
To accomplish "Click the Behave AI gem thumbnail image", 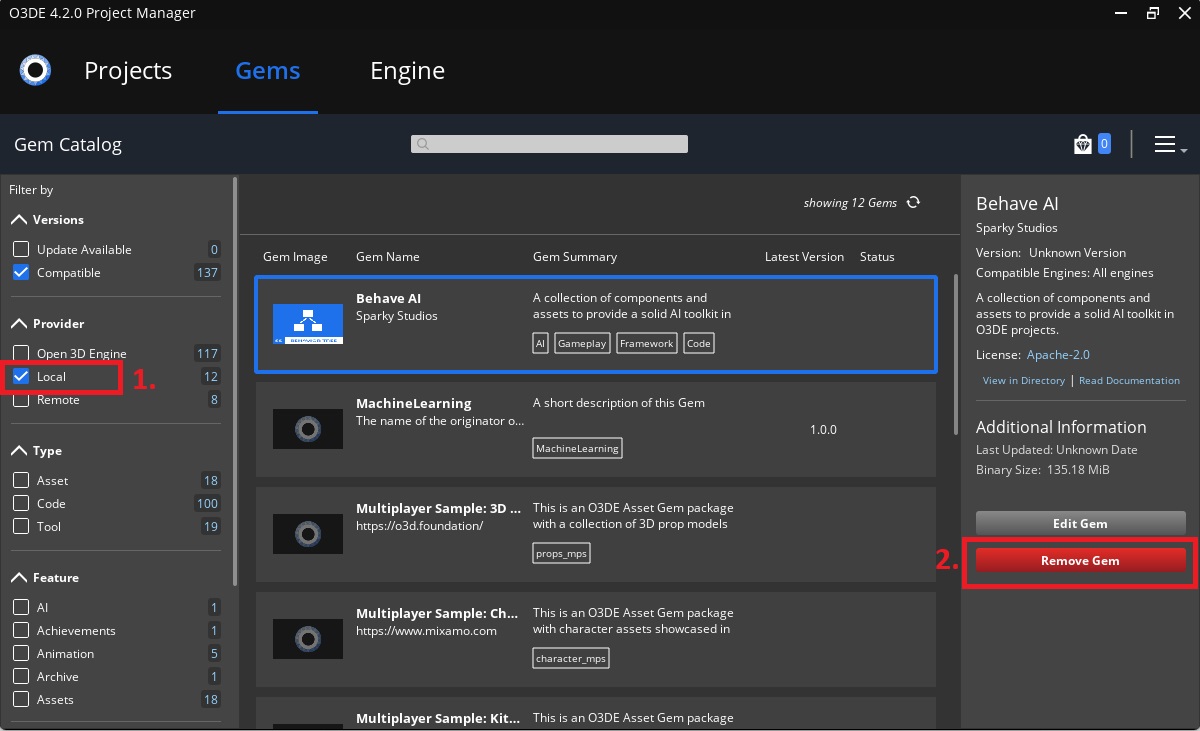I will coord(308,323).
